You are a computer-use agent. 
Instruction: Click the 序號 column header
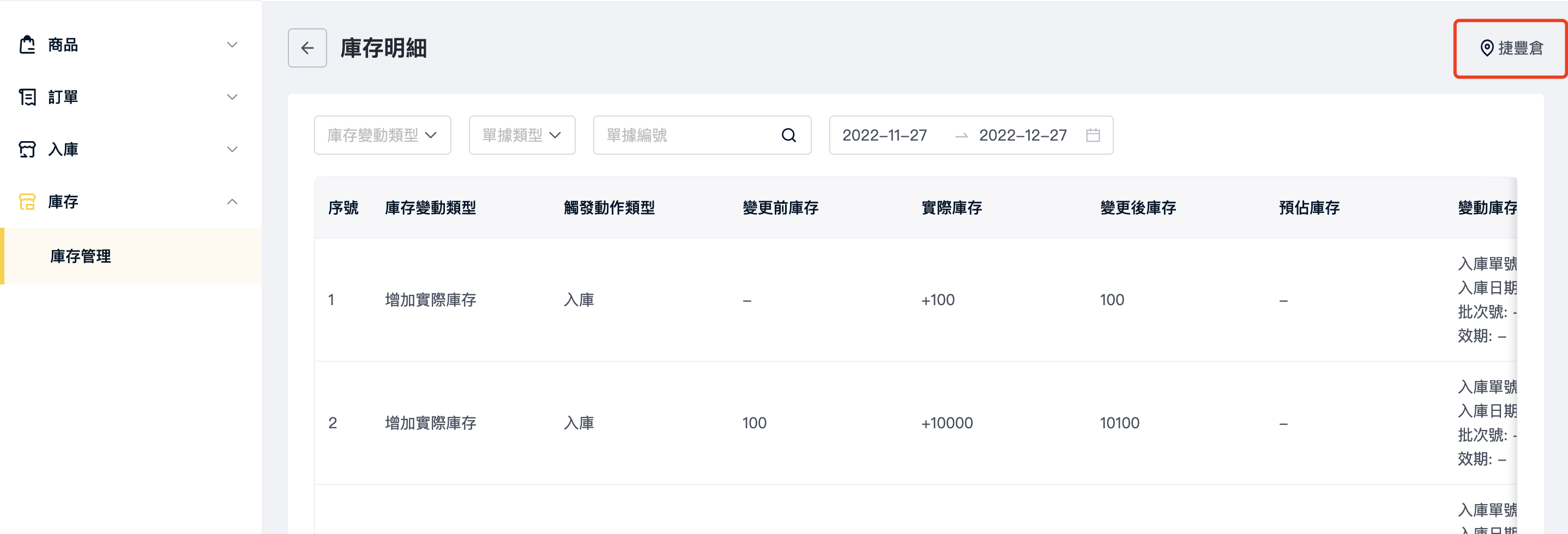[x=343, y=208]
